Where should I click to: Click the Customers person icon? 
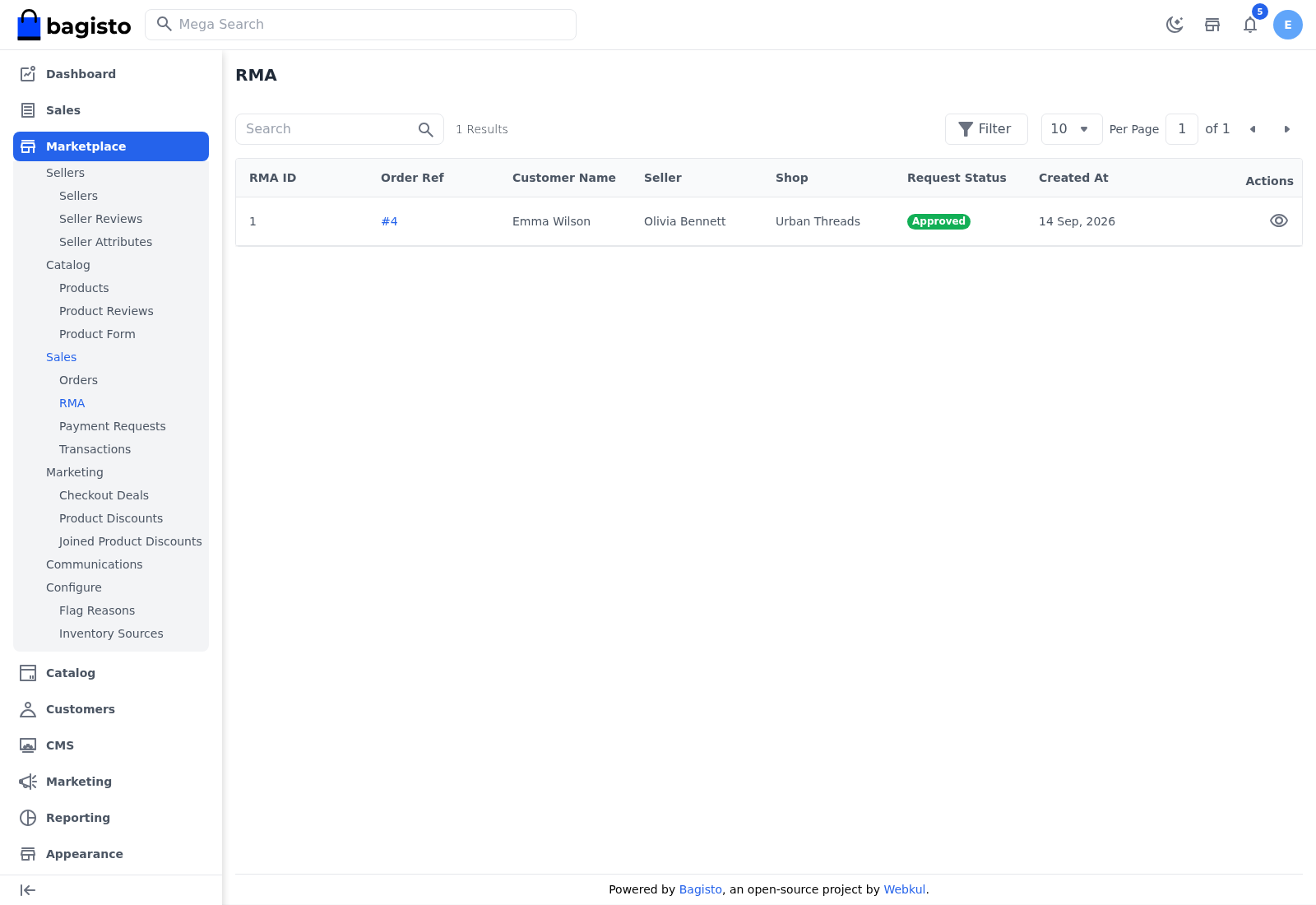click(28, 709)
